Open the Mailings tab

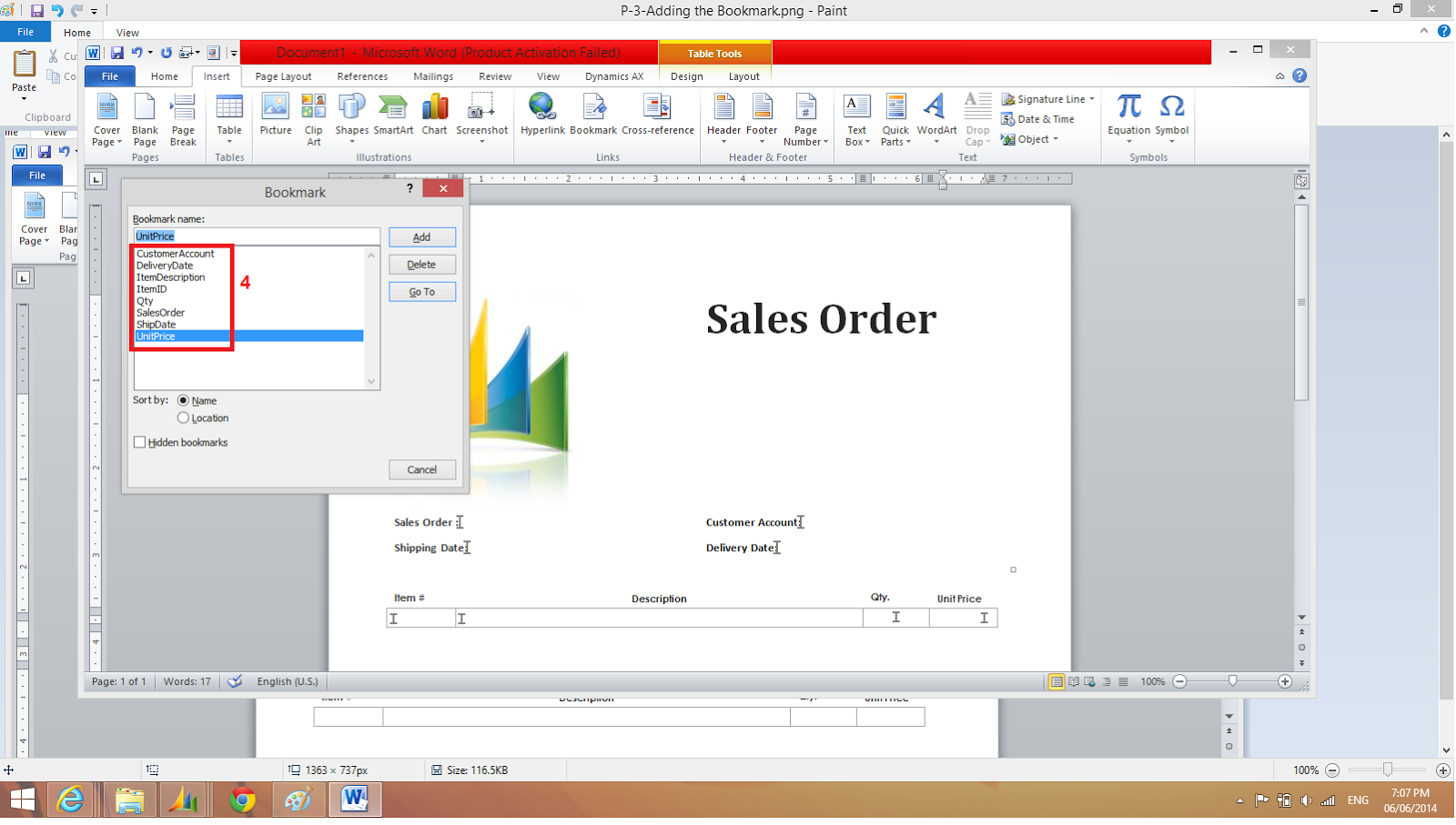[x=433, y=76]
